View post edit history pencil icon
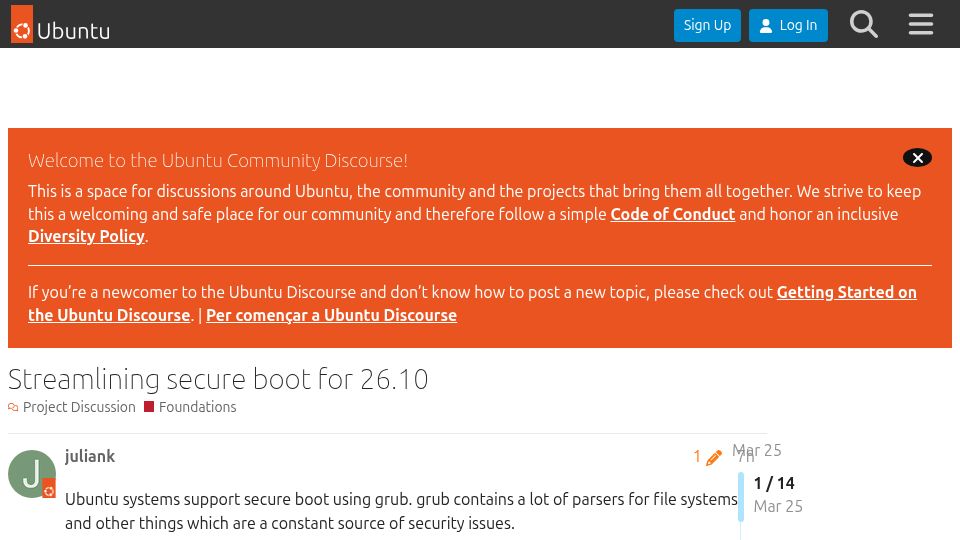960x540 pixels. click(x=713, y=457)
